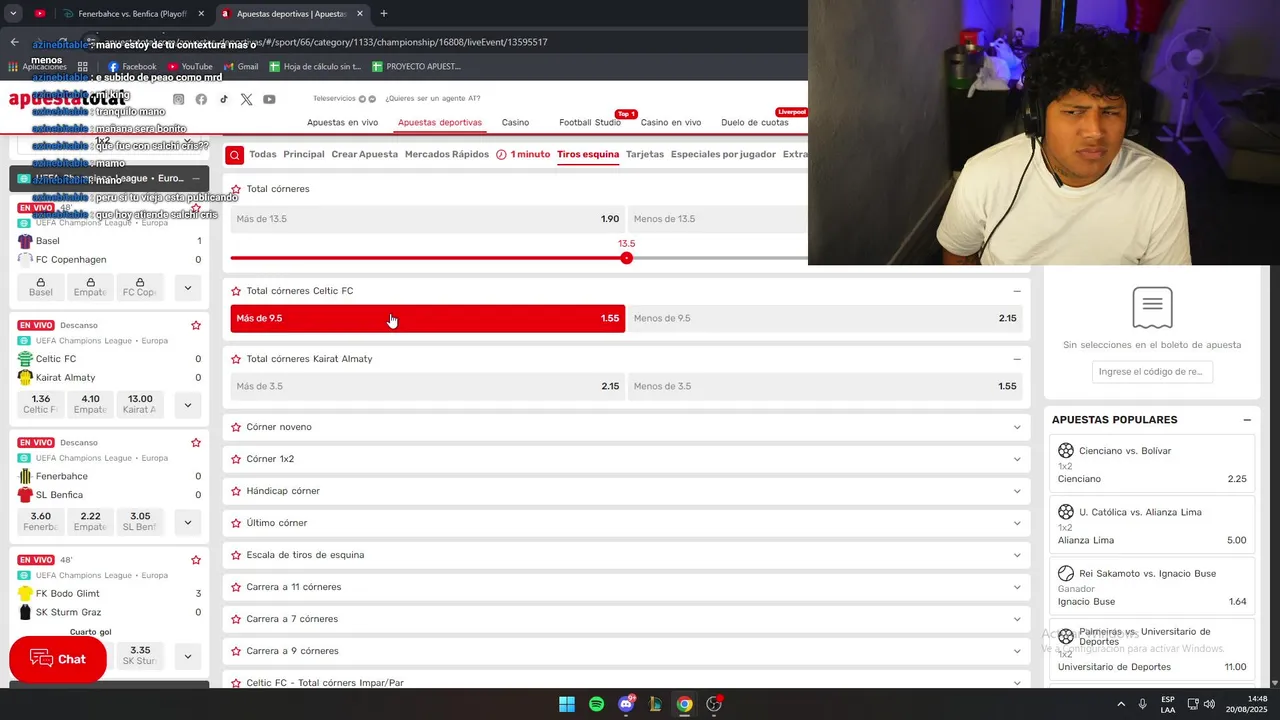Switch to the Tiros esquina tab
1280x720 pixels.
(x=588, y=154)
